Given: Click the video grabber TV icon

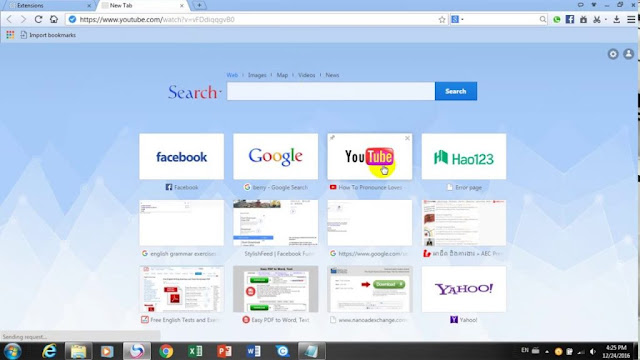Looking at the screenshot, I should click(583, 19).
